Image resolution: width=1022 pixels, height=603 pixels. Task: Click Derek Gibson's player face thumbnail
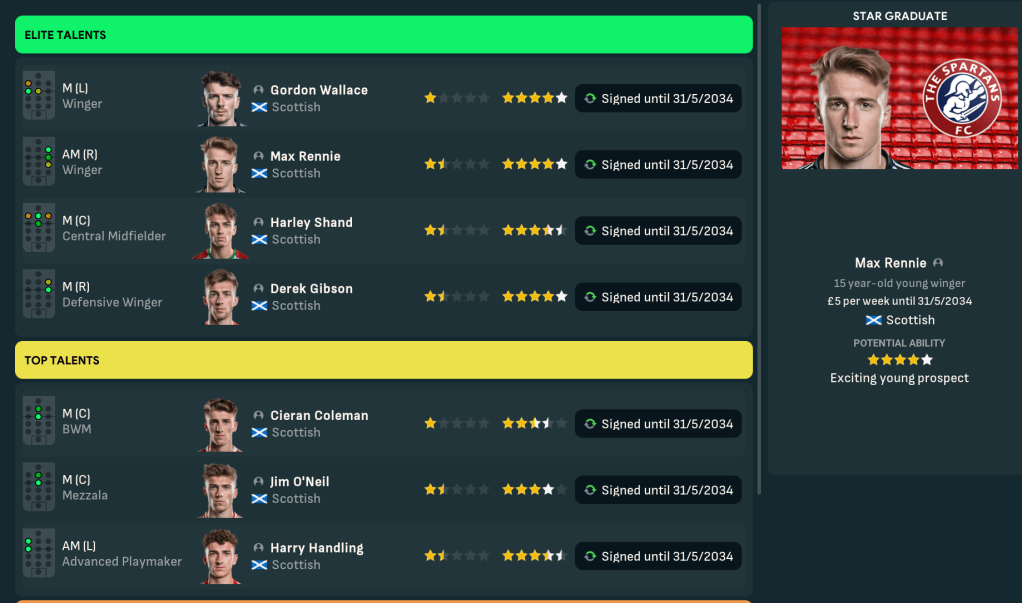(220, 297)
